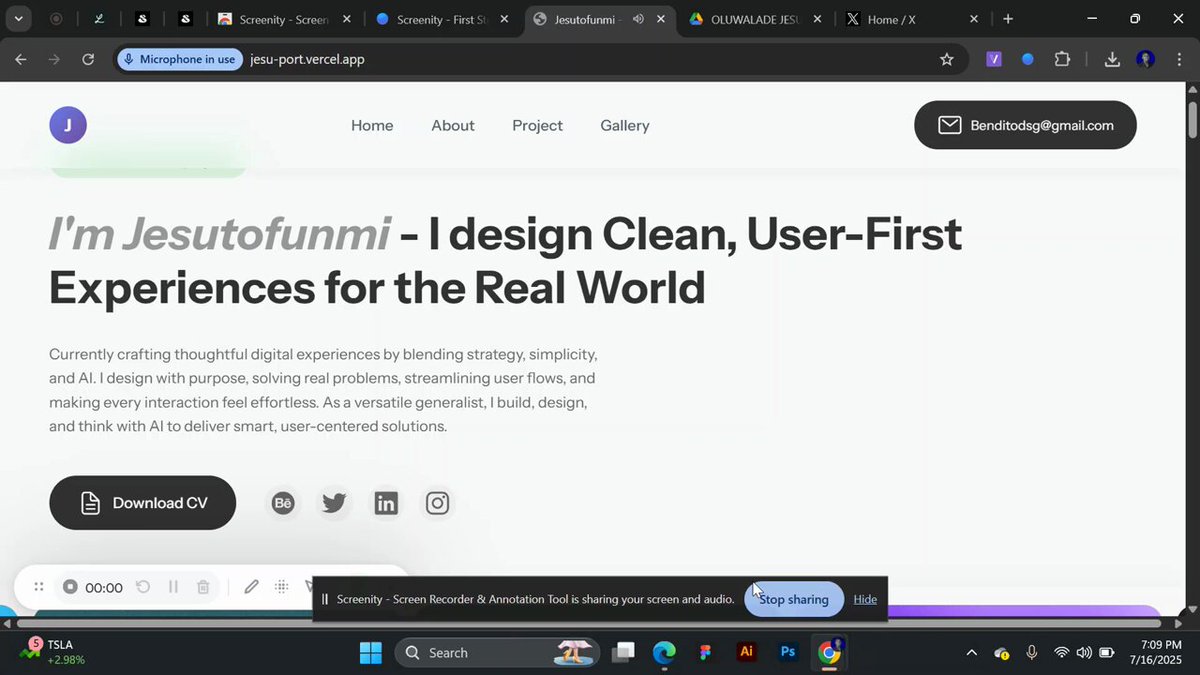Close the Home / X tab

pyautogui.click(x=974, y=19)
